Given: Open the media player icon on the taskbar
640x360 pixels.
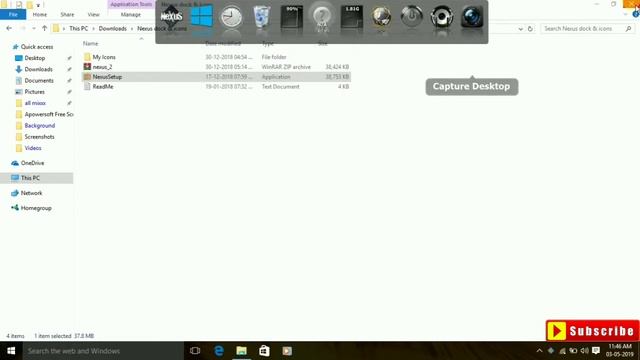Looking at the screenshot, I should point(287,351).
